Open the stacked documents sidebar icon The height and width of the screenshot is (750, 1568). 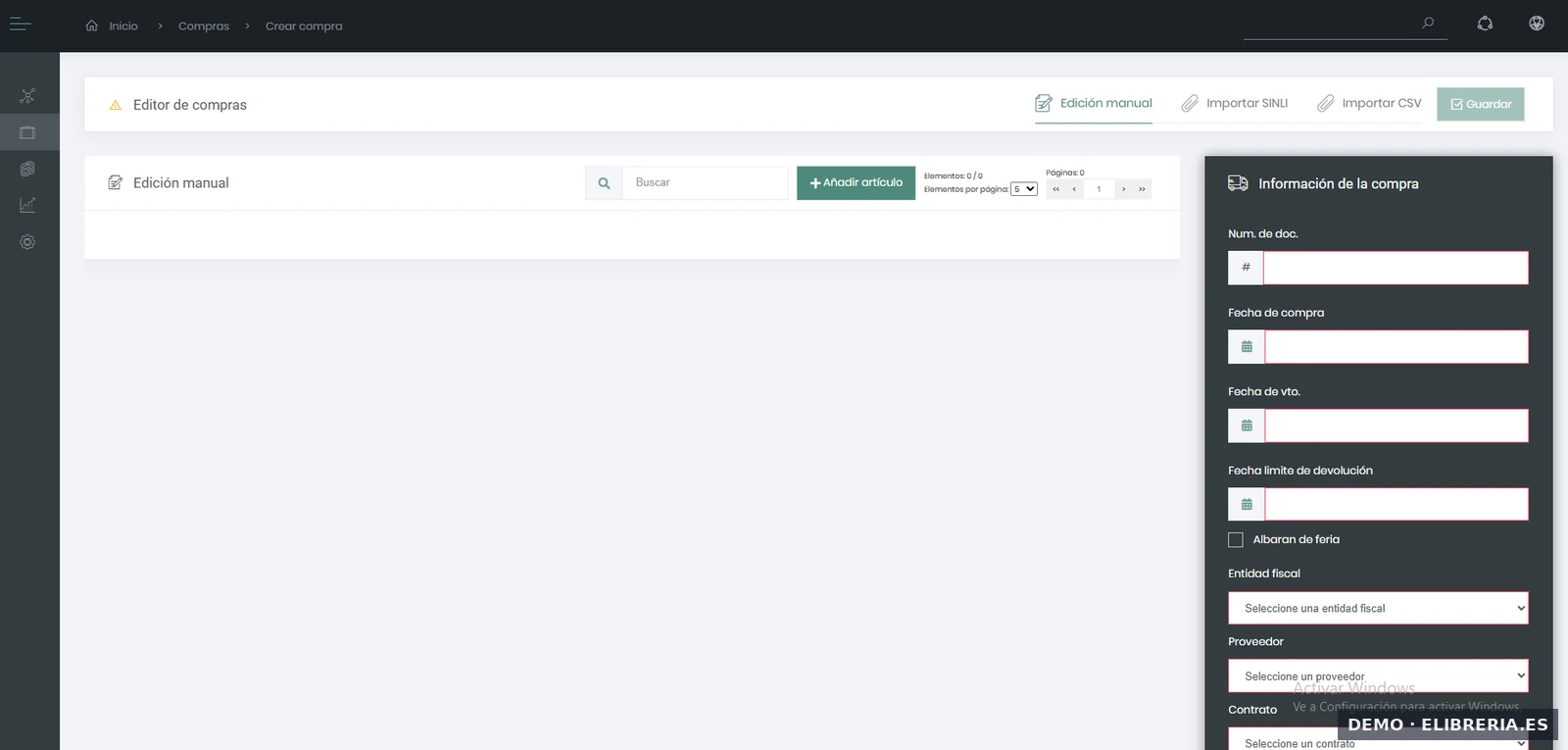tap(27, 169)
